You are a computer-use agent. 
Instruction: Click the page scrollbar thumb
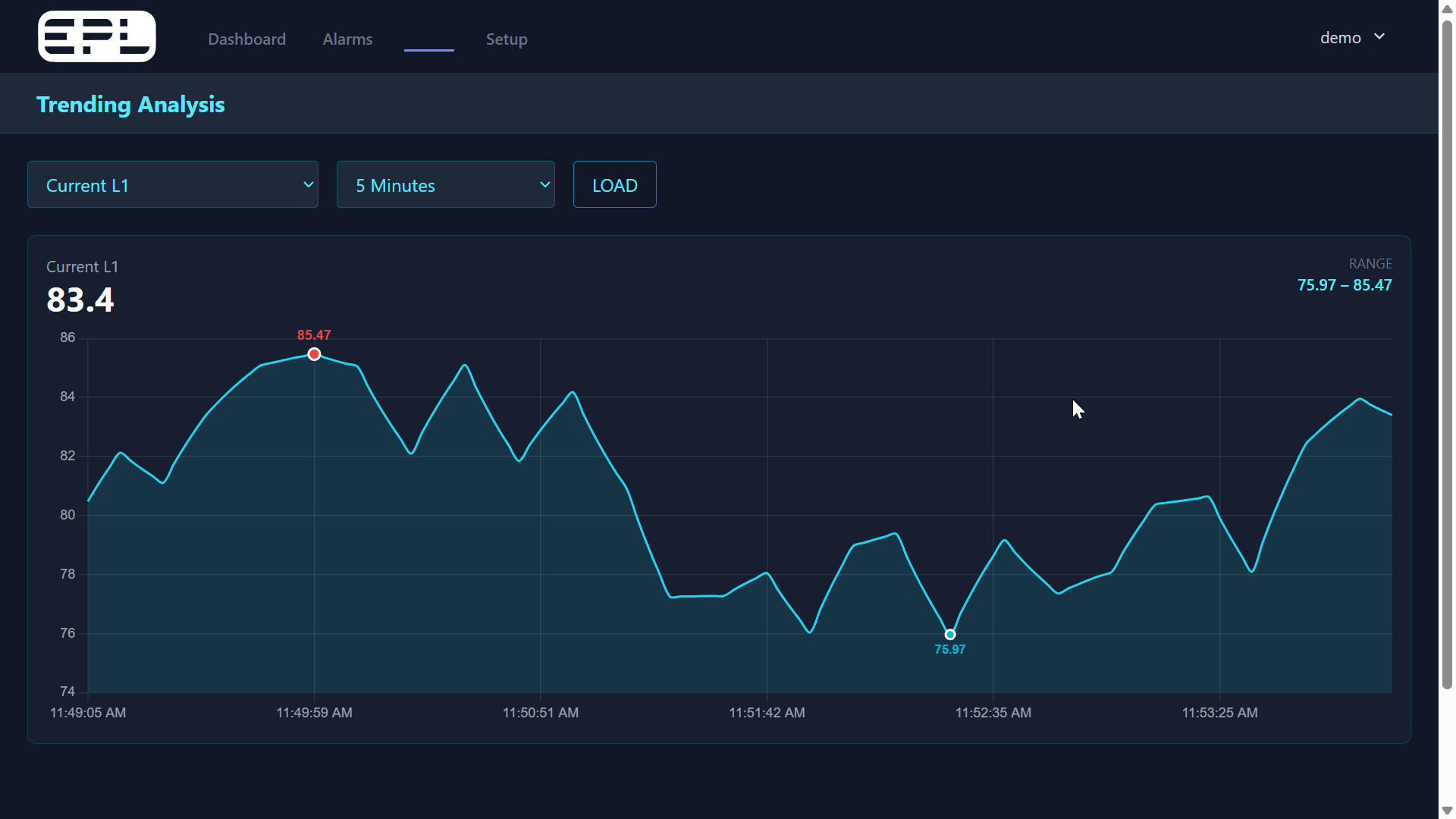(x=1447, y=353)
